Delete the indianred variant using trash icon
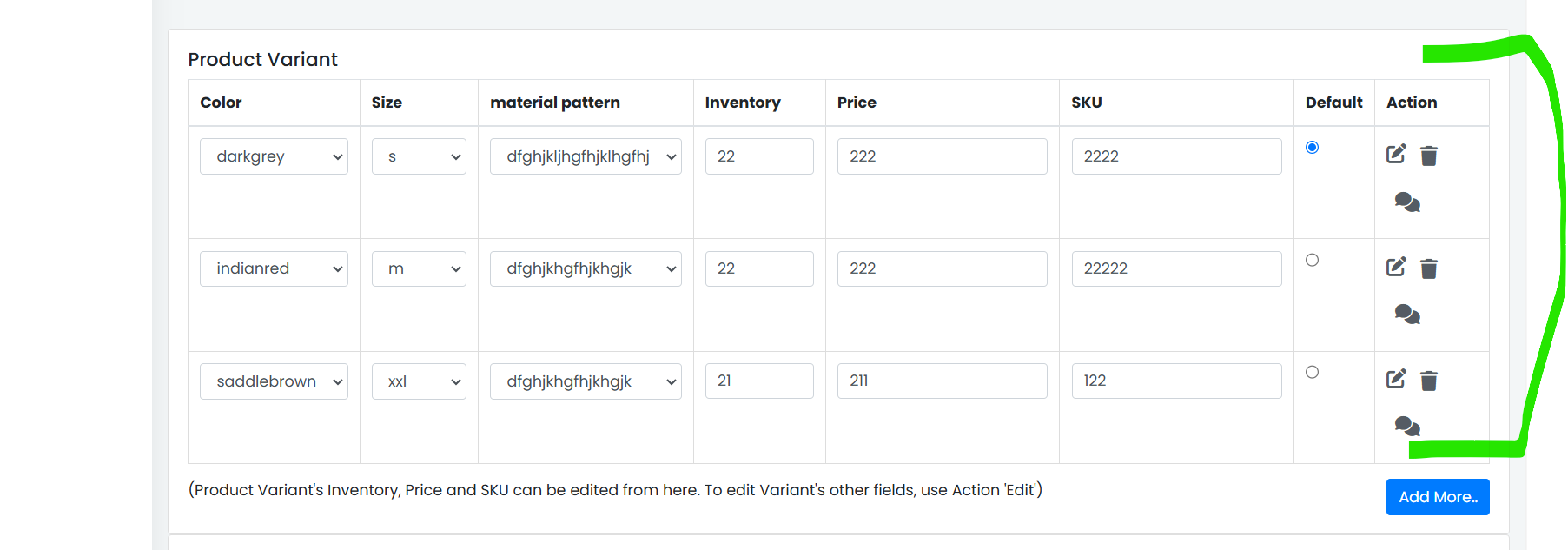Image resolution: width=1568 pixels, height=550 pixels. click(1429, 268)
